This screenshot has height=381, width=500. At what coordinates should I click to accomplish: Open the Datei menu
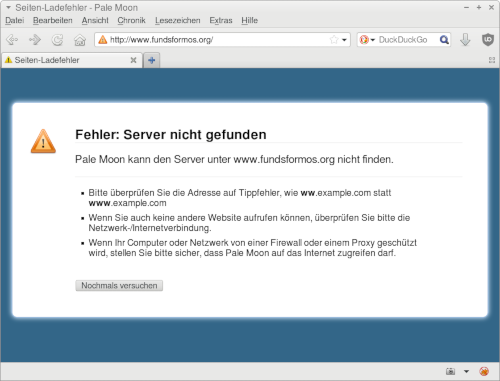pos(15,20)
